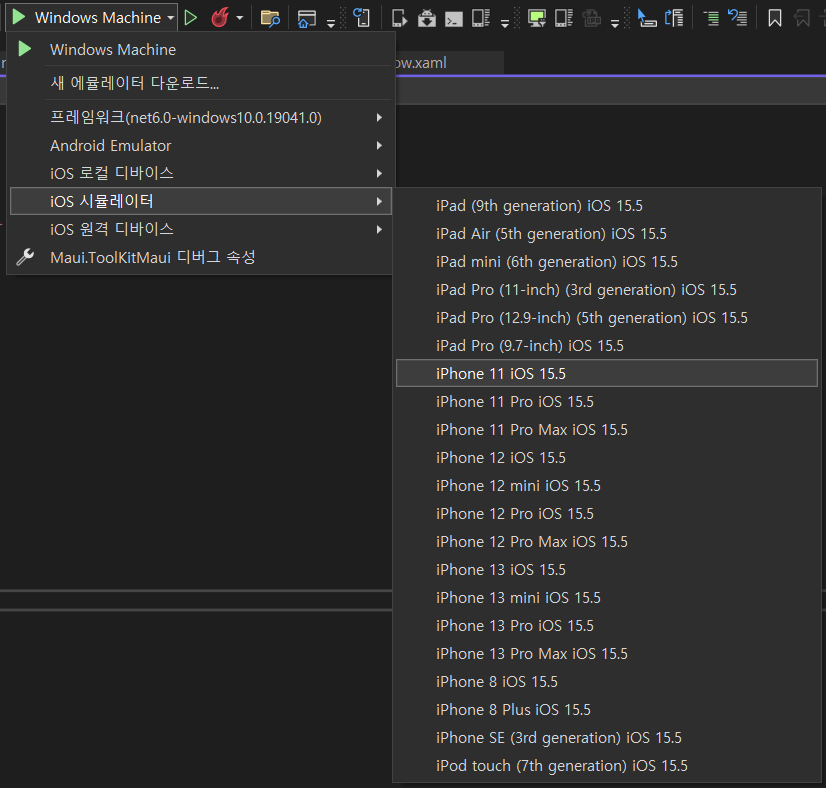Start without debugging green outline arrow
The image size is (826, 788).
pos(191,18)
